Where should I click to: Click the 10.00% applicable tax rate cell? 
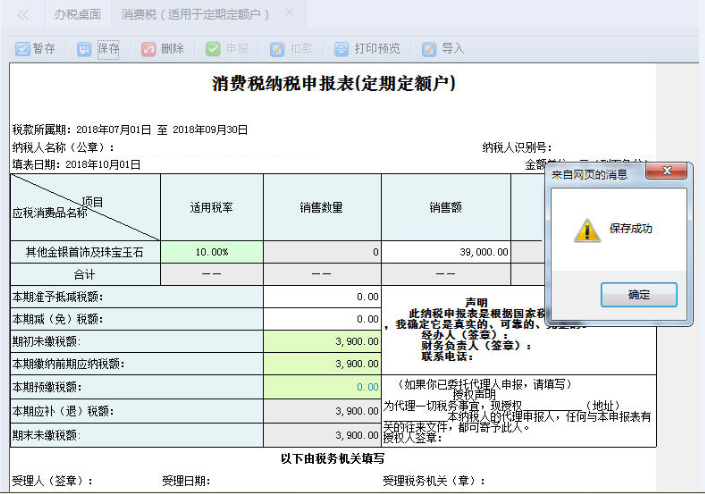pyautogui.click(x=211, y=252)
